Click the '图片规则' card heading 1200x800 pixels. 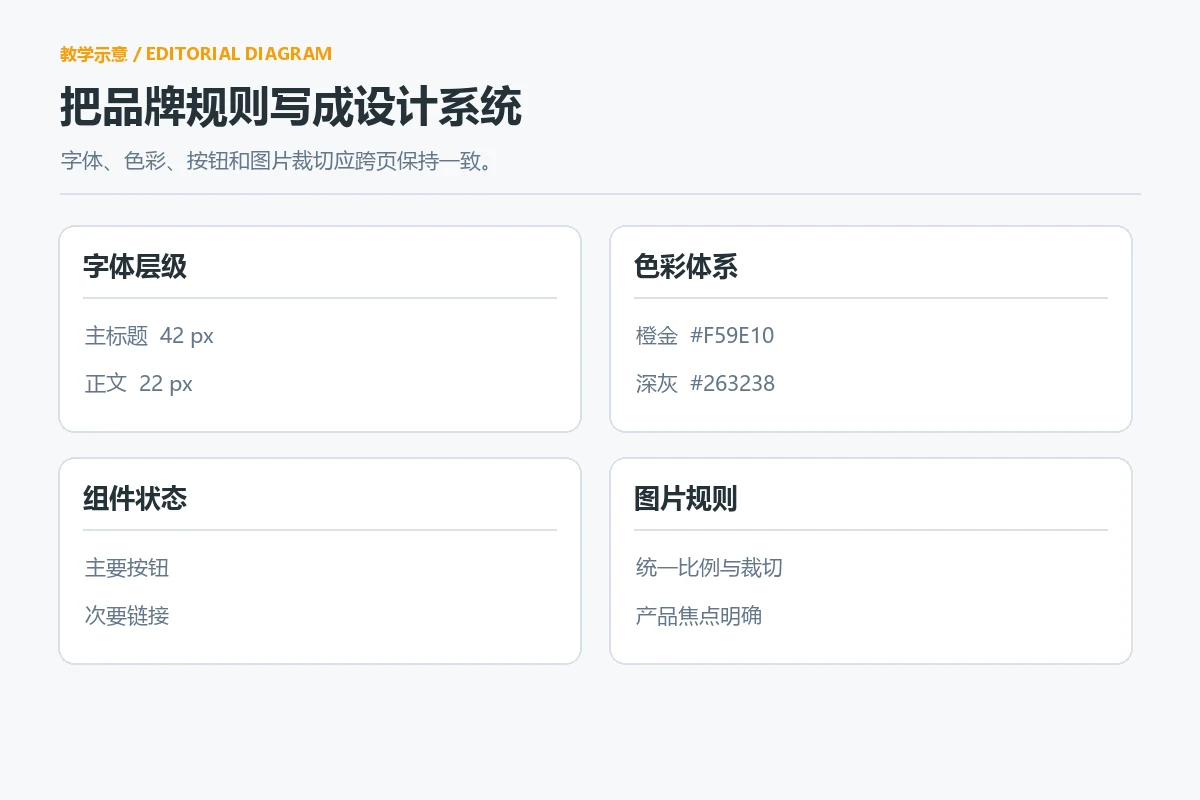click(x=686, y=498)
